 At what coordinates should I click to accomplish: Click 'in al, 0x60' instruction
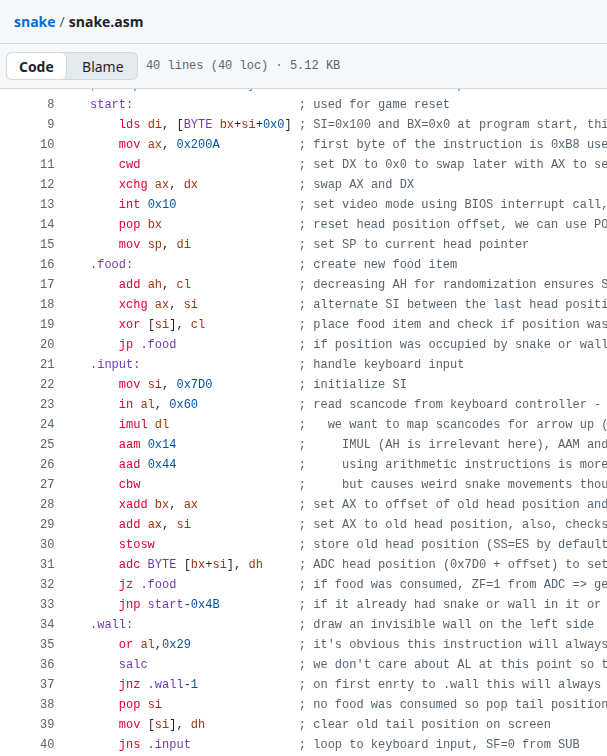pyautogui.click(x=158, y=404)
